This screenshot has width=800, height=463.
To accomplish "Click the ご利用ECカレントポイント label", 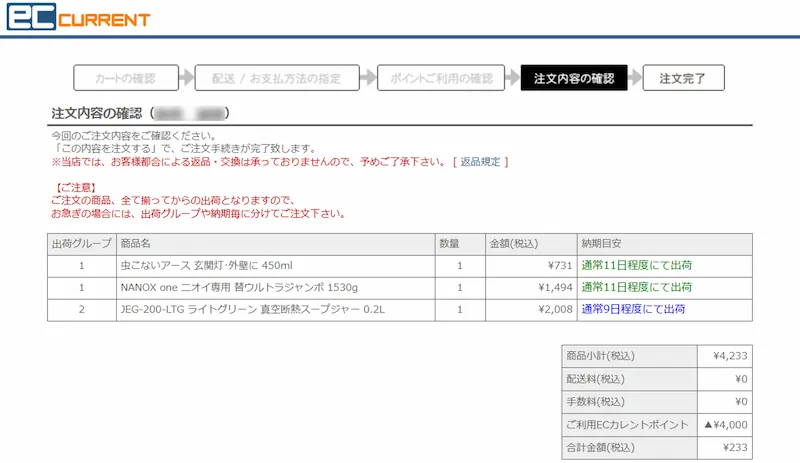I will point(628,425).
